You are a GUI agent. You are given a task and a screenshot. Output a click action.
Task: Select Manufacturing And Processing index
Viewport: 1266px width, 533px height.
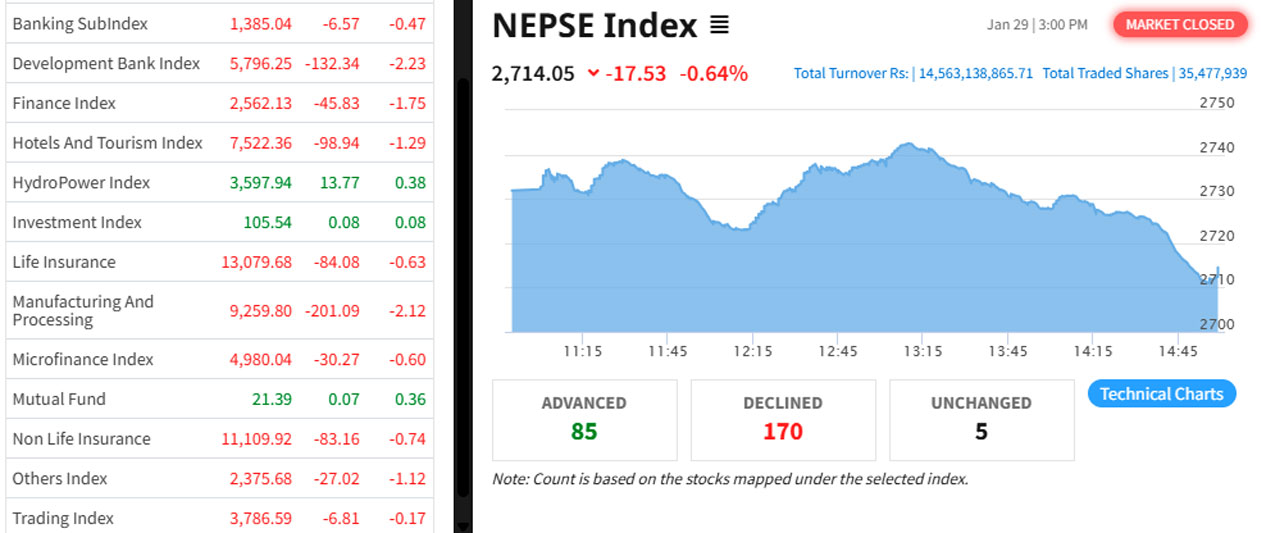[83, 310]
